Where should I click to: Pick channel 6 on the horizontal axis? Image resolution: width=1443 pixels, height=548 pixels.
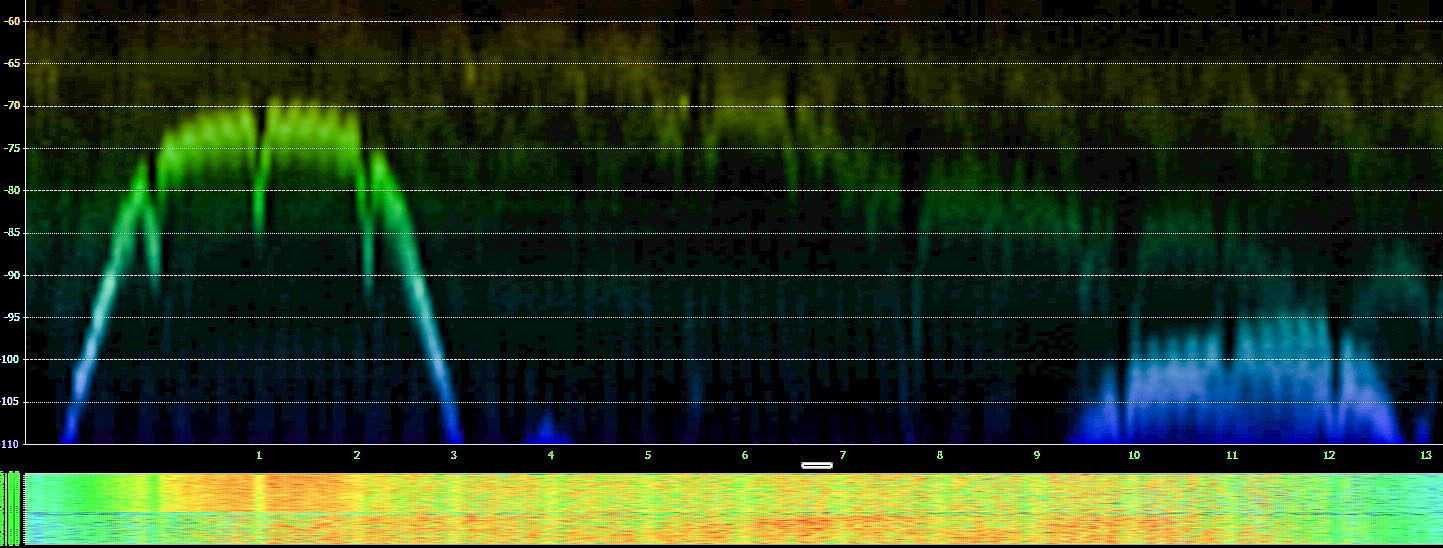point(744,455)
